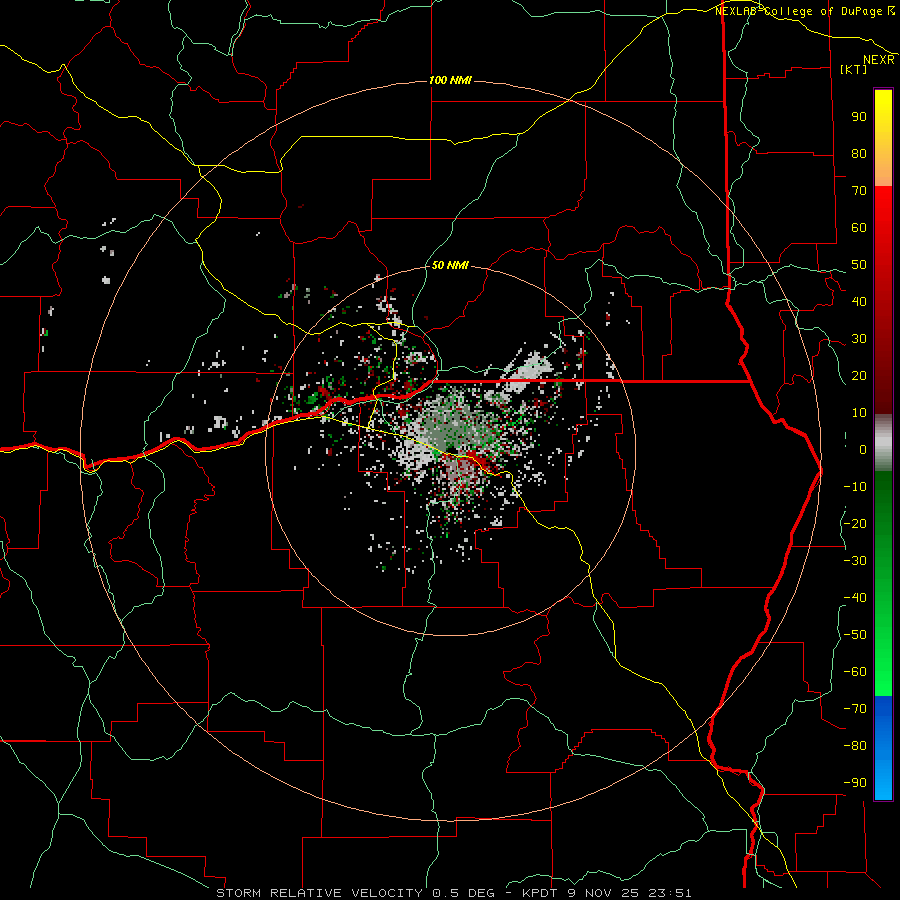The width and height of the screenshot is (900, 900).
Task: Click the positive "20" scale tick label
Action: (x=859, y=375)
